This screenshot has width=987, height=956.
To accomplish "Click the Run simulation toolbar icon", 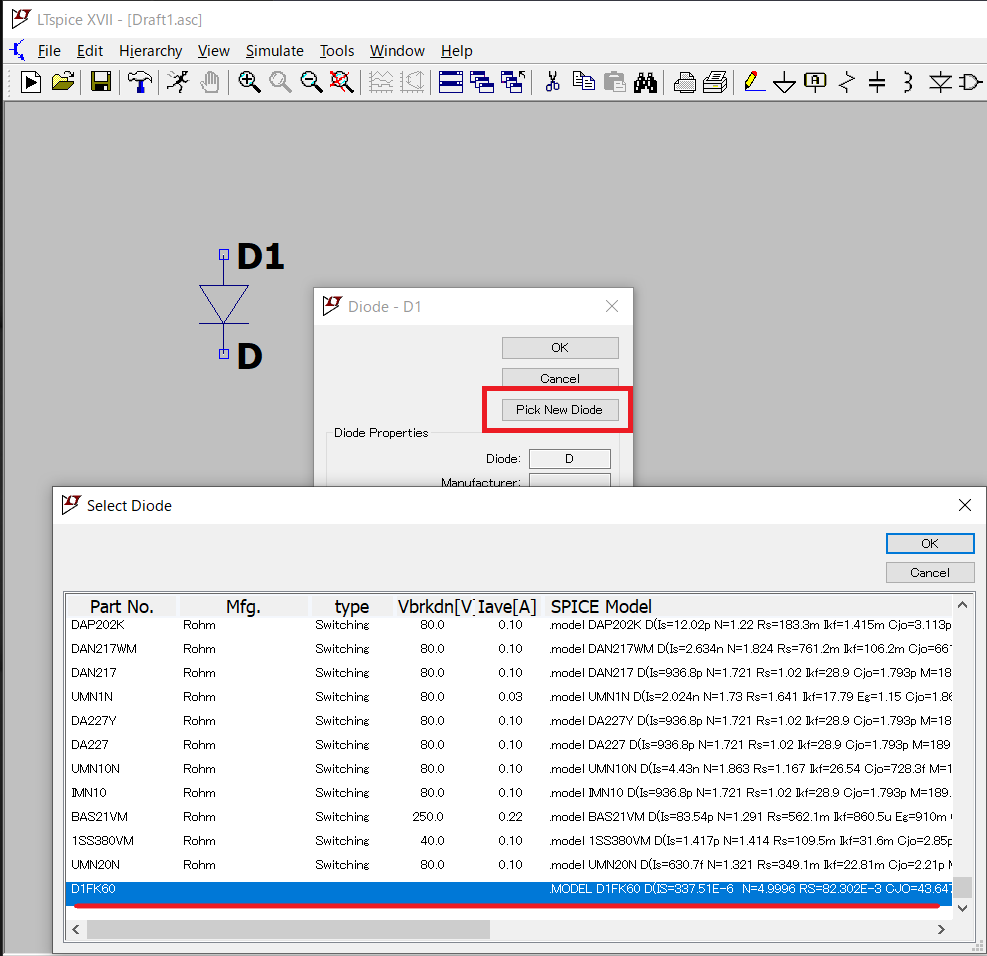I will click(31, 82).
